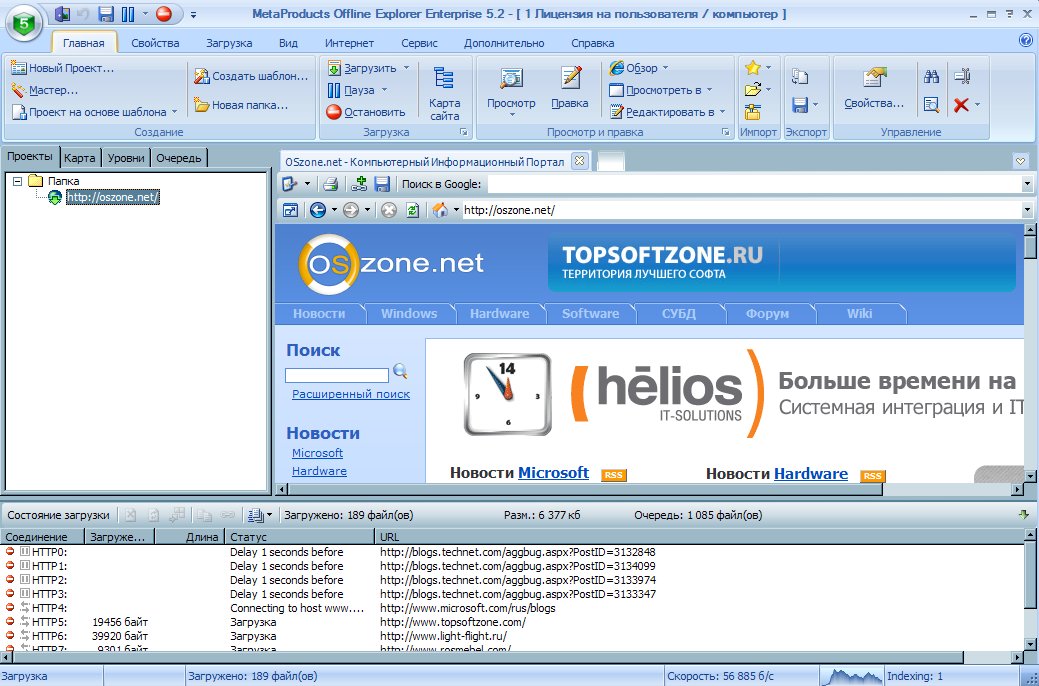Screen dimensions: 1039x686
Task: Click the Правка edit icon
Action: tap(570, 78)
